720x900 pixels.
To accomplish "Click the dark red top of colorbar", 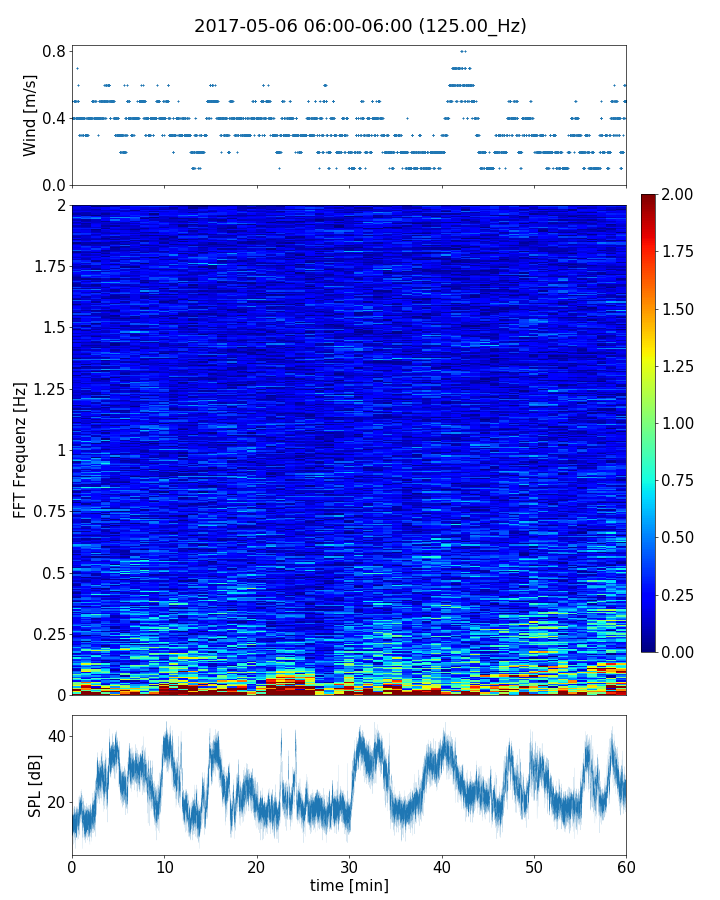I will pos(650,198).
